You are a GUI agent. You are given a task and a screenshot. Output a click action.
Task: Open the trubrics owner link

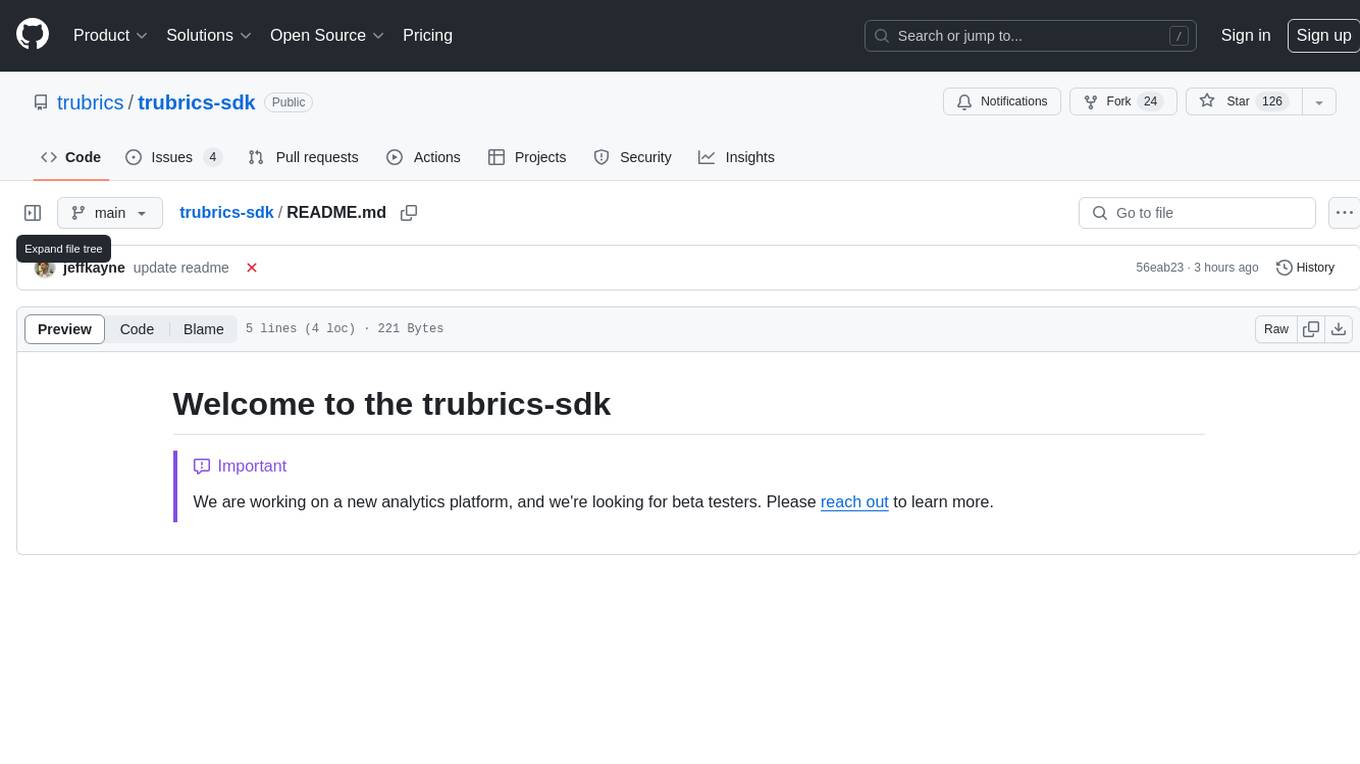tap(90, 102)
